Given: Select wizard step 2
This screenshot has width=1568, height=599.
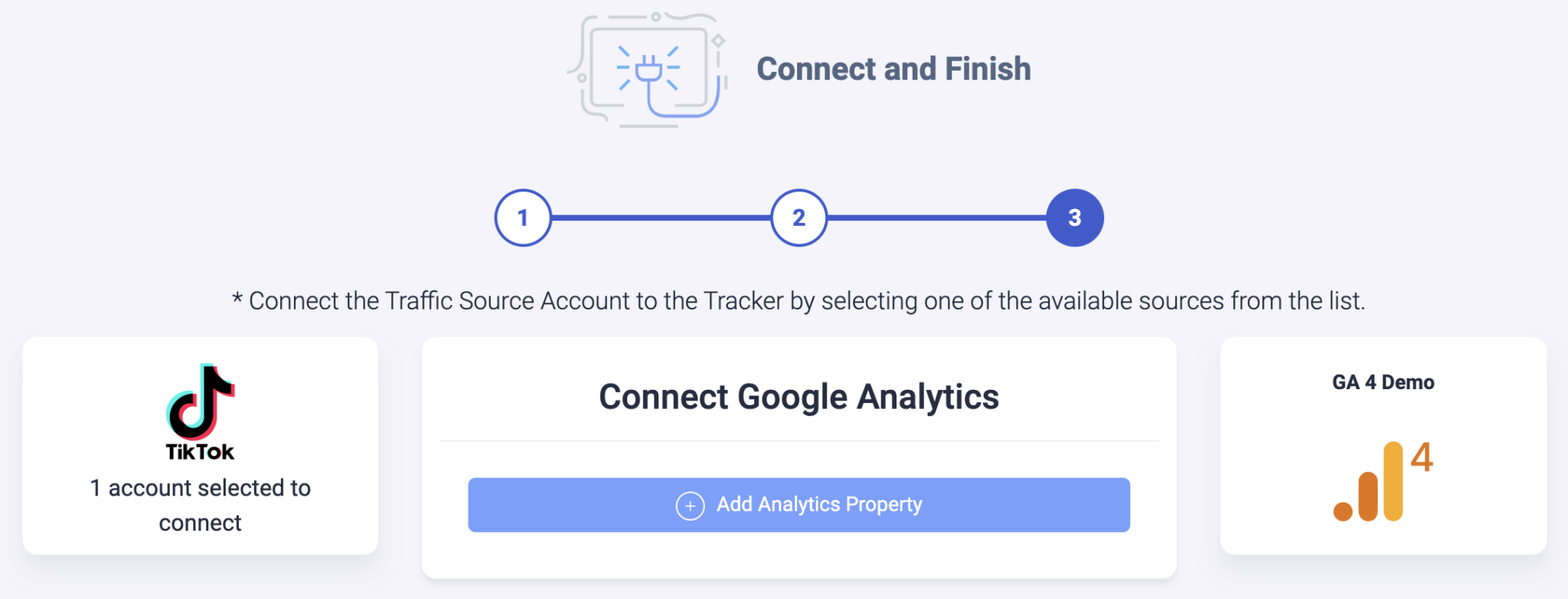Looking at the screenshot, I should click(x=799, y=218).
